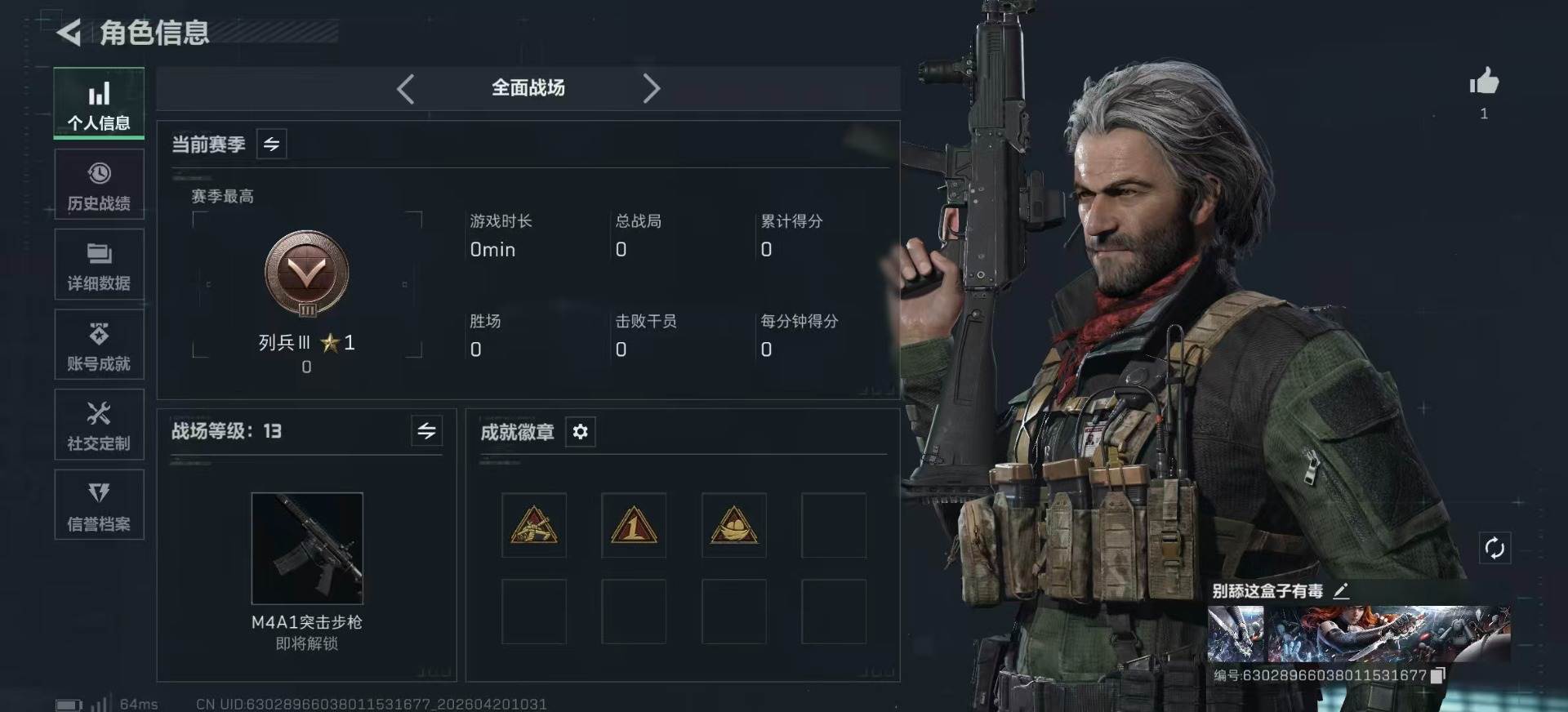Click the thumbs-up like icon
Viewport: 1568px width, 712px height.
1484,82
